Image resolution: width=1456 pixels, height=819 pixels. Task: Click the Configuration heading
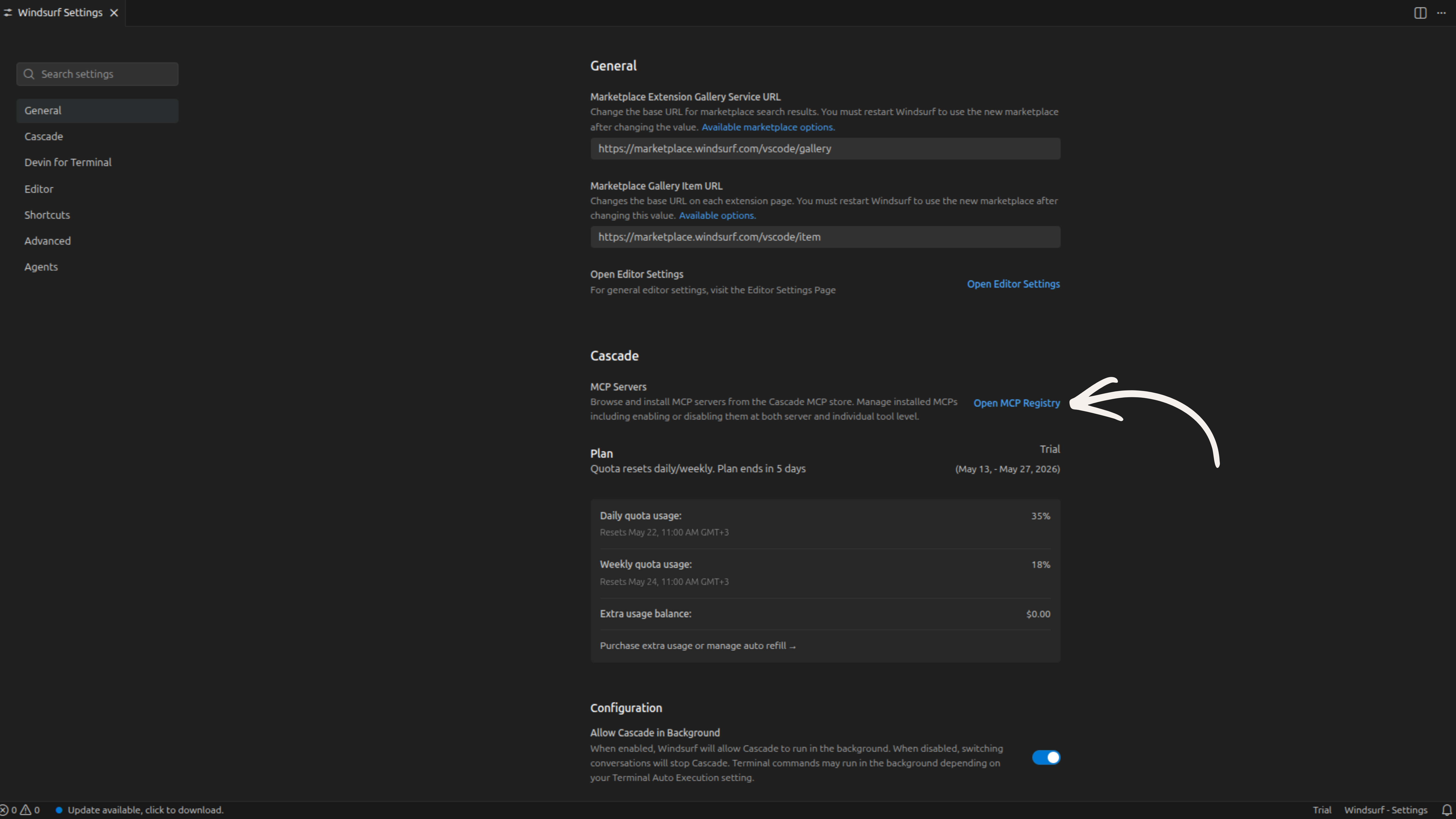pyautogui.click(x=626, y=708)
